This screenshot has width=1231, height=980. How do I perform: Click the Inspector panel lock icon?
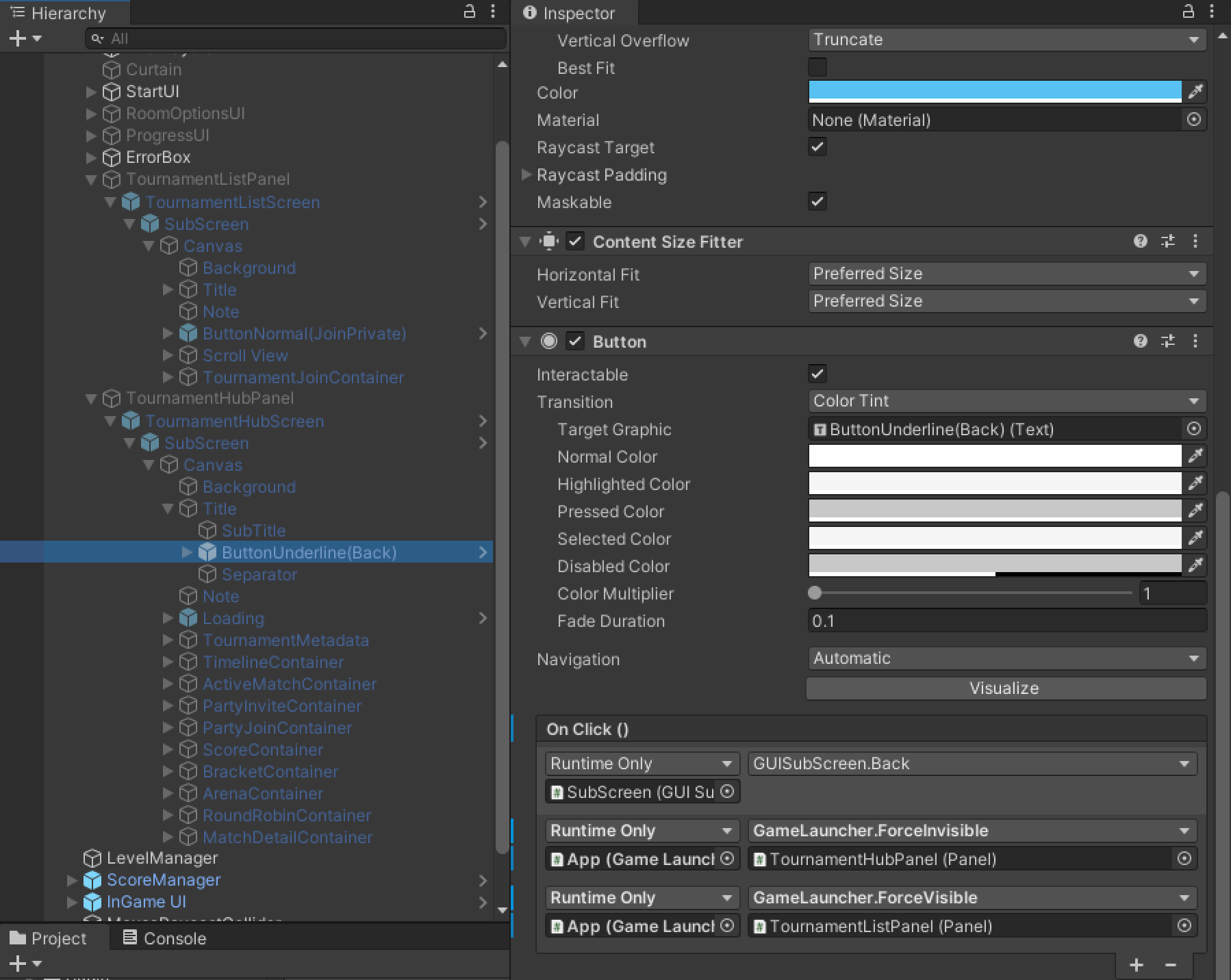[1188, 12]
